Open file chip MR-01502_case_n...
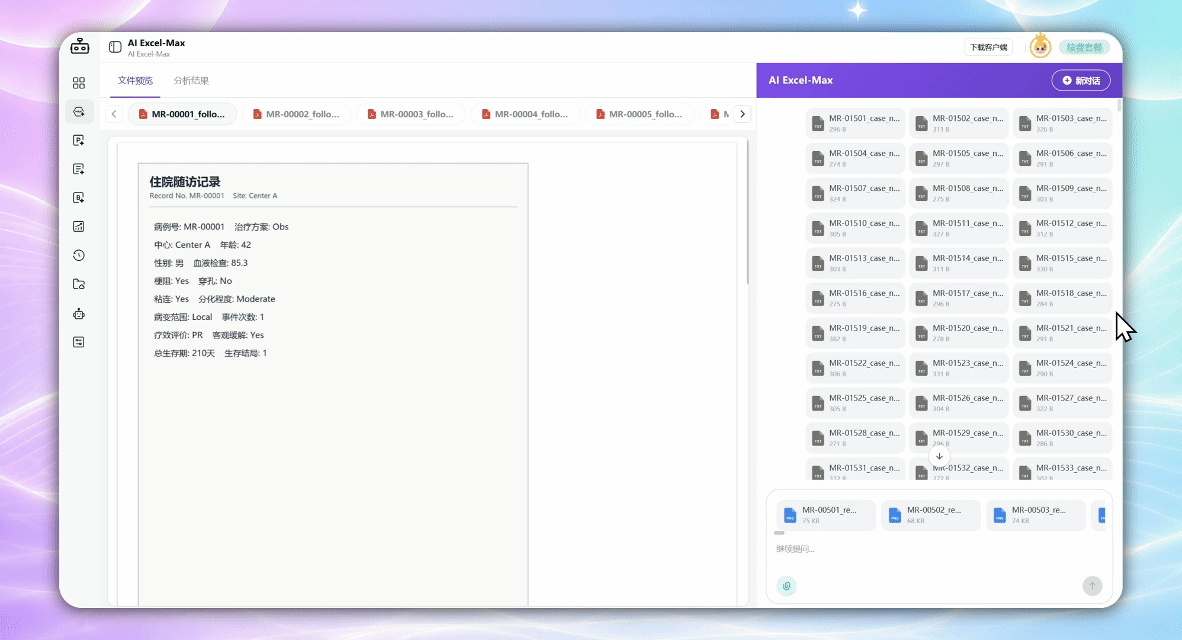 pyautogui.click(x=958, y=123)
